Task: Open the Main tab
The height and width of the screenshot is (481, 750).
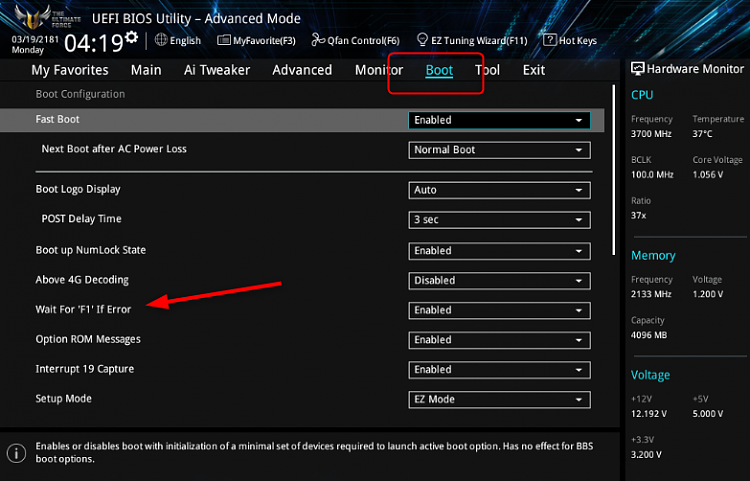Action: pyautogui.click(x=146, y=70)
